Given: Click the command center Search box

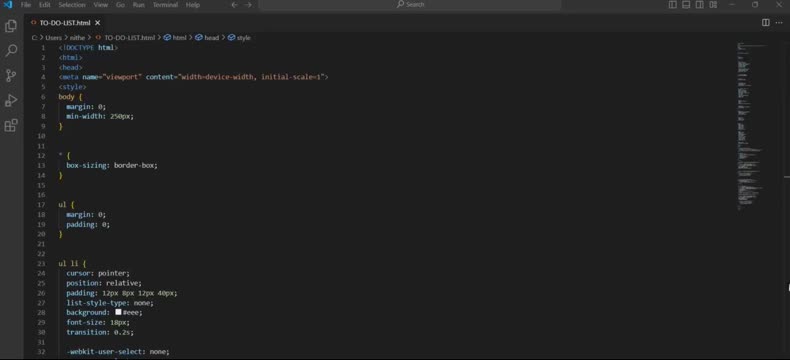Looking at the screenshot, I should coord(410,5).
